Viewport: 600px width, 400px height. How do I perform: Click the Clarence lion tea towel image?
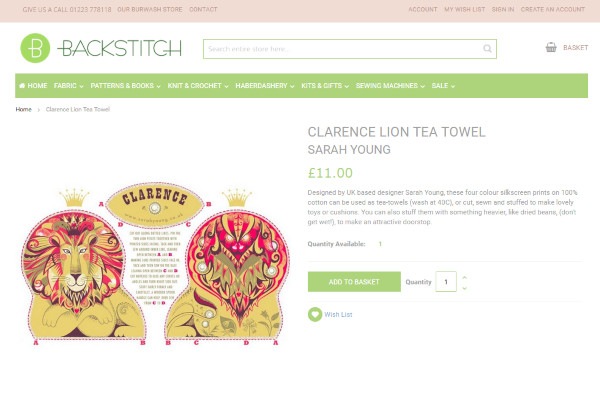(x=155, y=264)
